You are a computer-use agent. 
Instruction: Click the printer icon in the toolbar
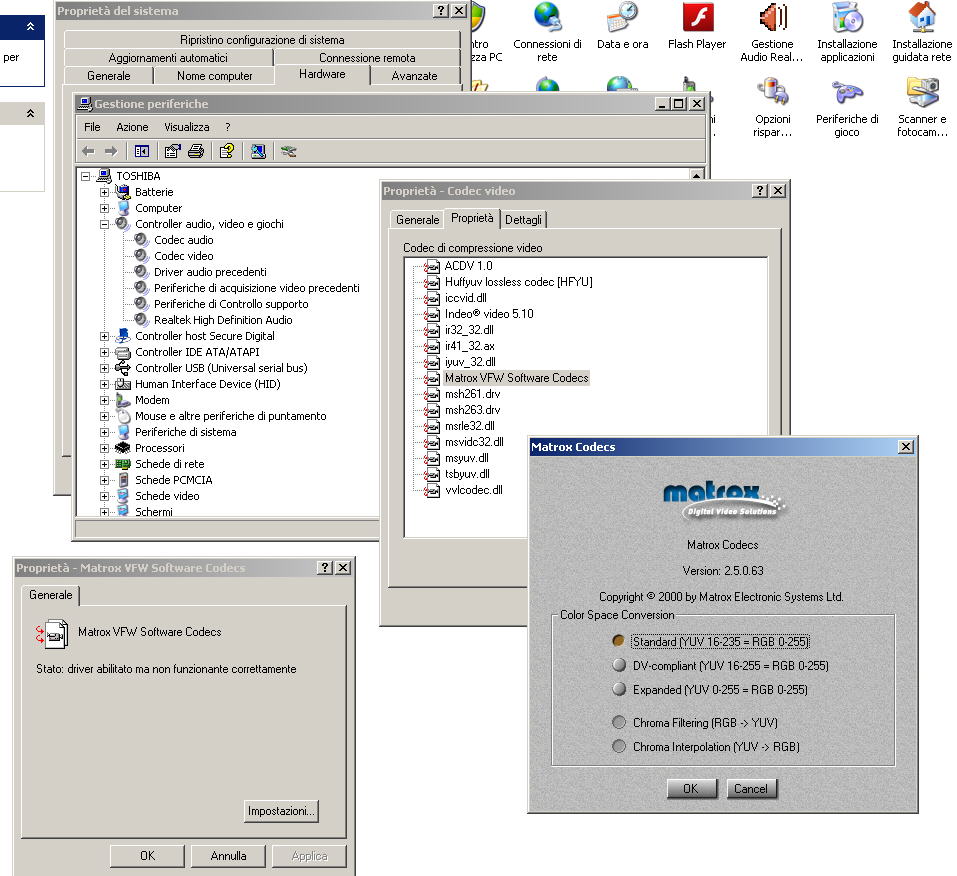(196, 151)
